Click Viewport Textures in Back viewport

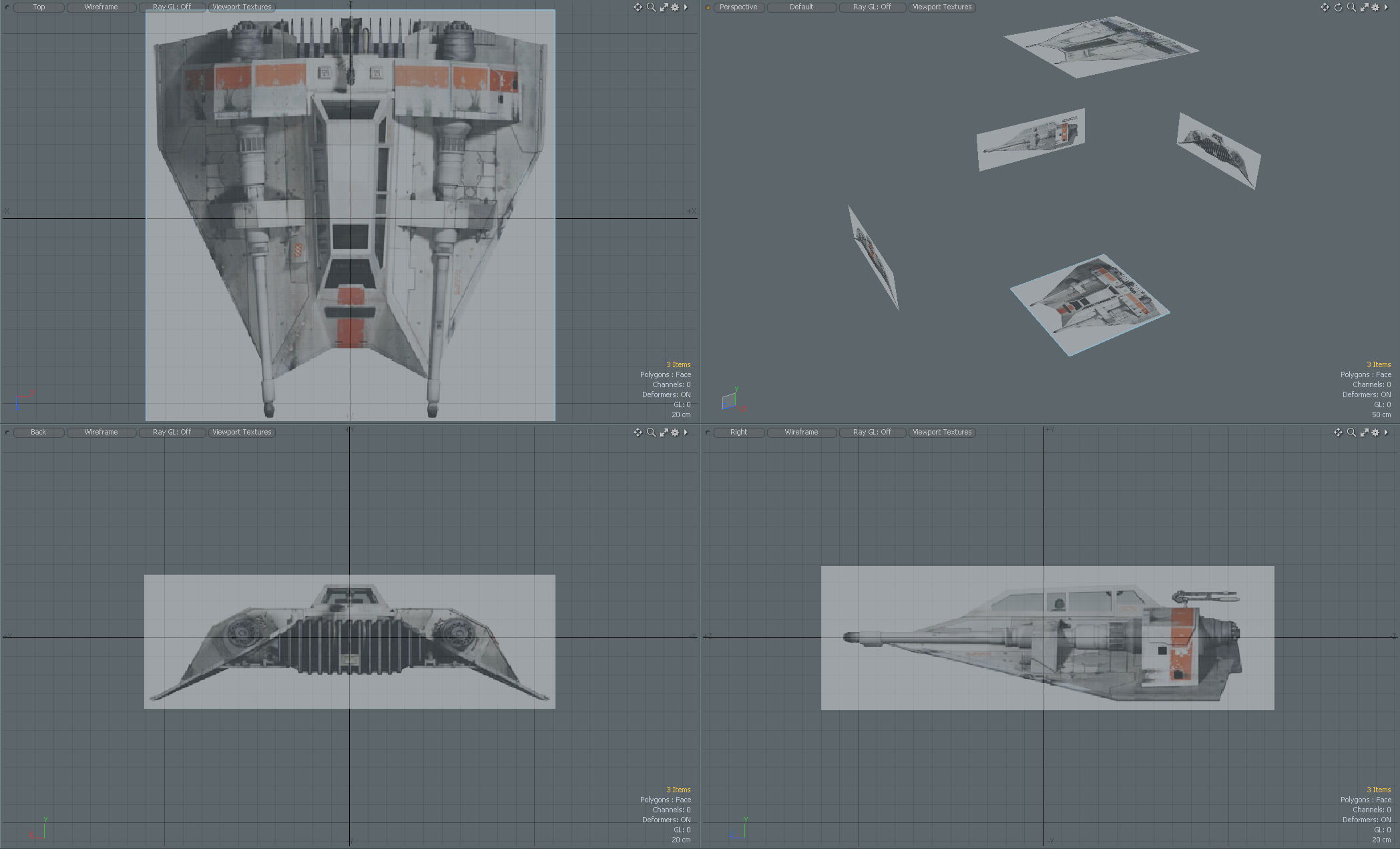242,433
